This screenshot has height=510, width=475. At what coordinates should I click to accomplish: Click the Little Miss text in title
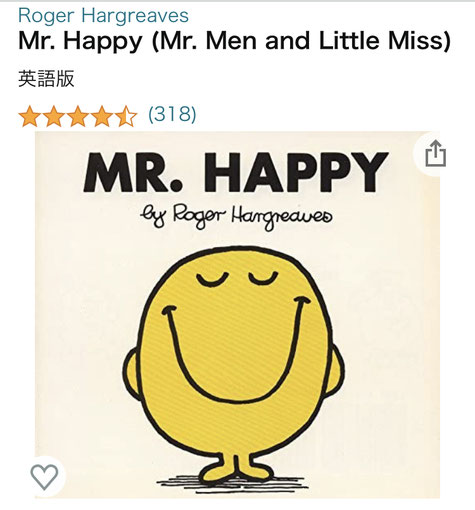(381, 41)
